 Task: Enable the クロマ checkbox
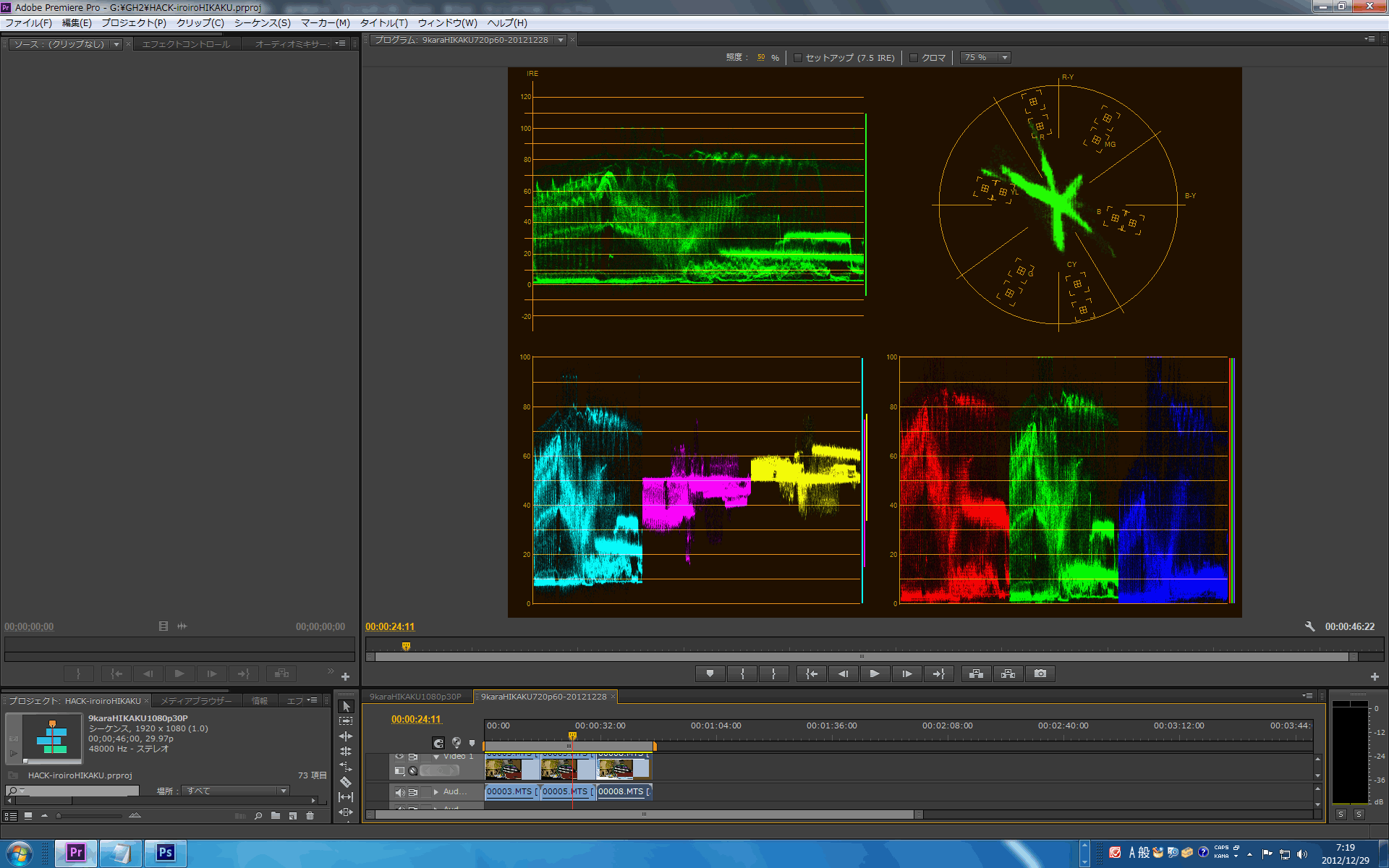(x=914, y=58)
